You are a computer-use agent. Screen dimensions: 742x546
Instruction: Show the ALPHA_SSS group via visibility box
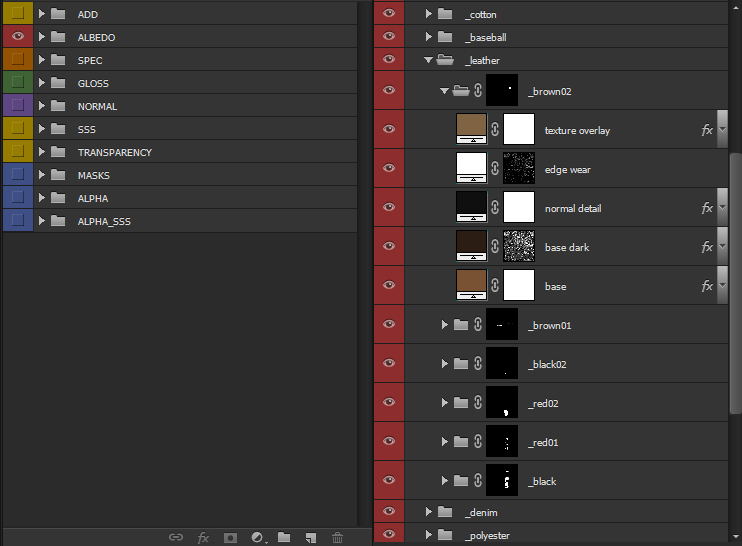18,220
